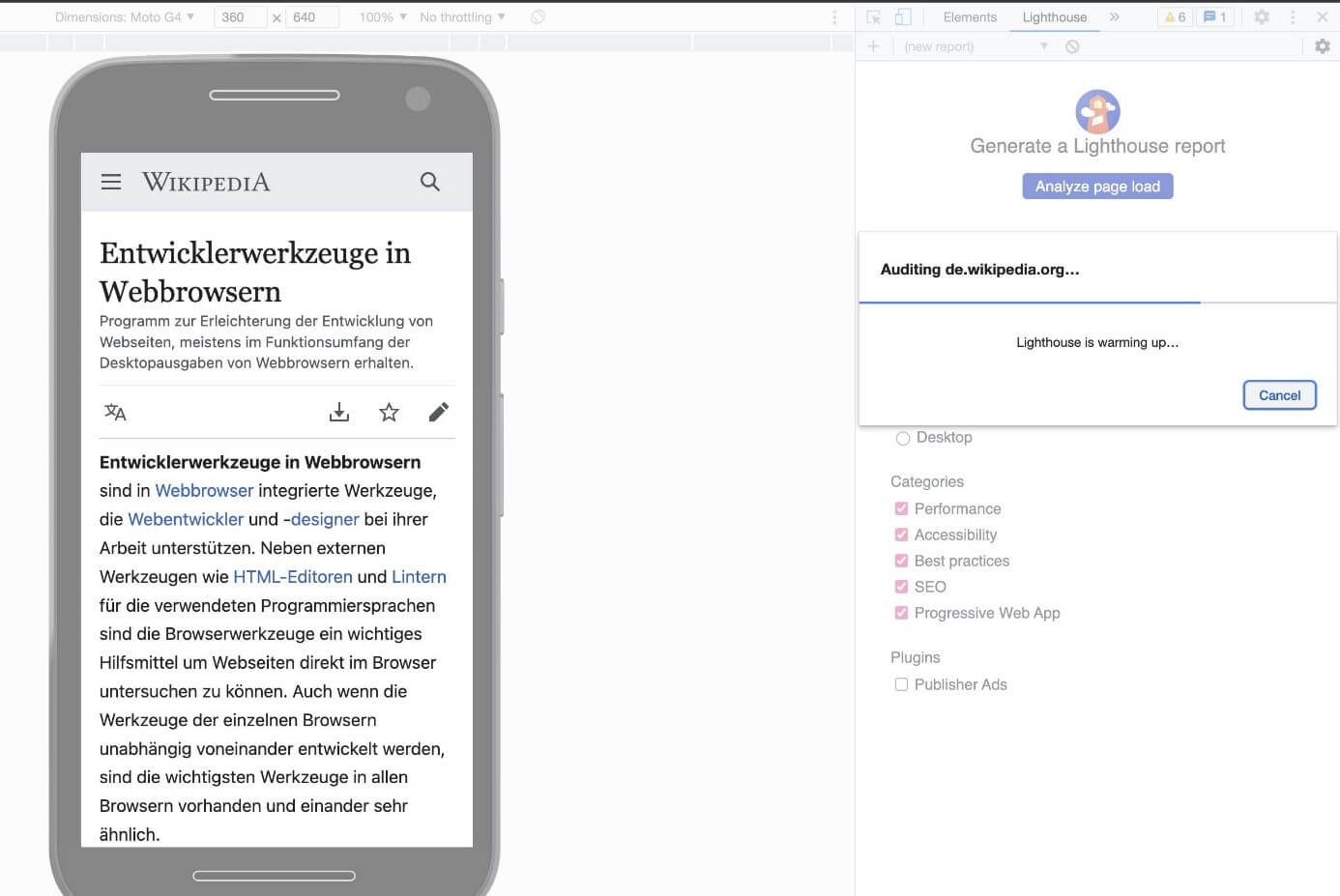
Task: Click the Plugins section label
Action: coord(915,657)
